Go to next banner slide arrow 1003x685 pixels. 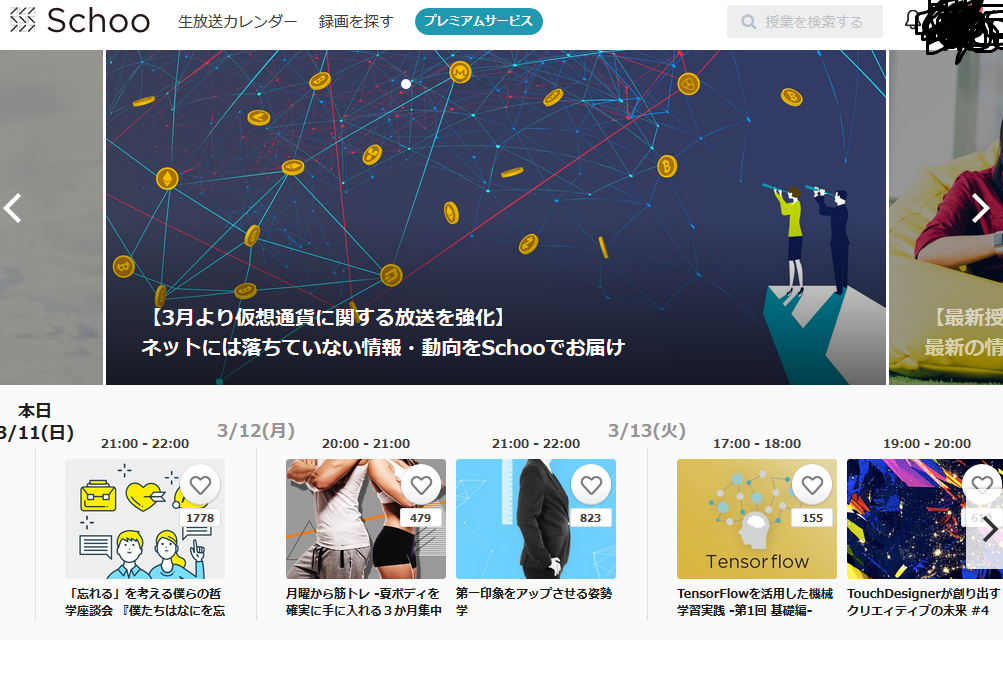tap(981, 208)
